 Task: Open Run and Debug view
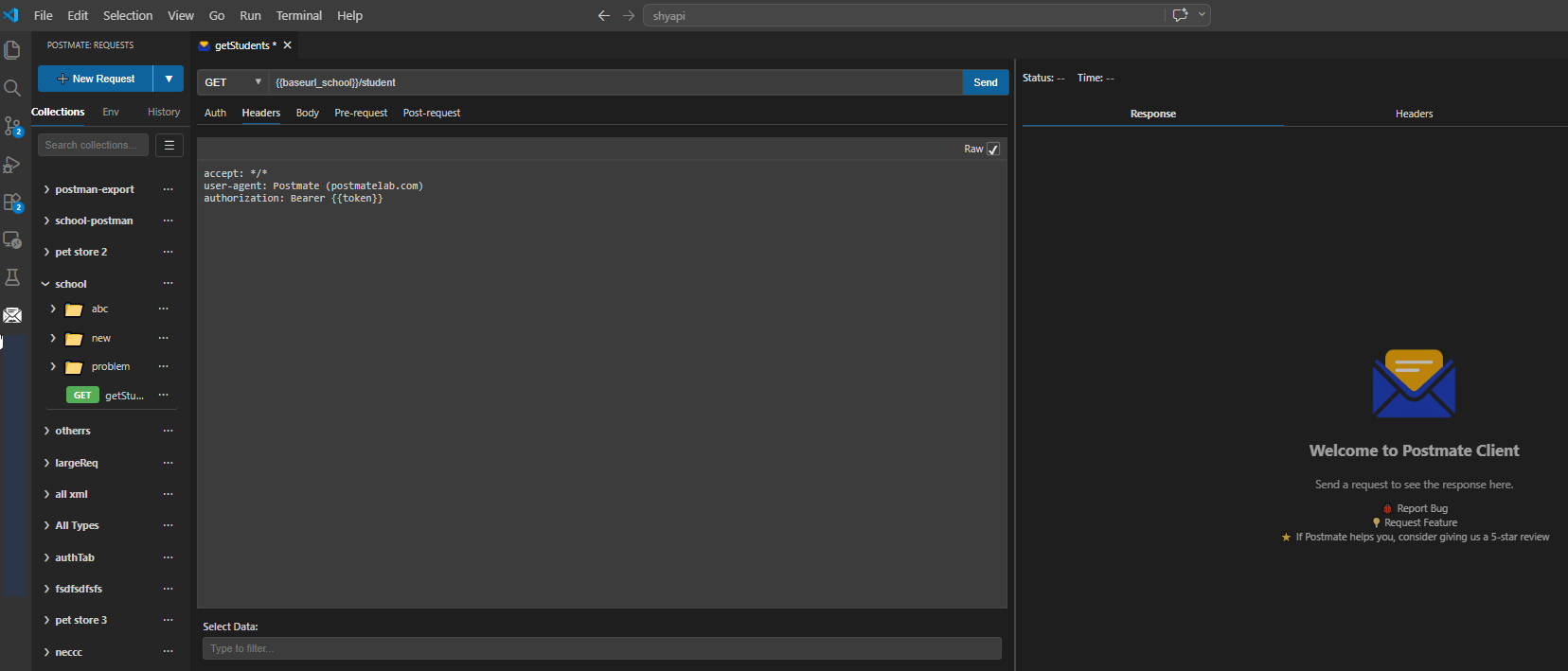[12, 164]
